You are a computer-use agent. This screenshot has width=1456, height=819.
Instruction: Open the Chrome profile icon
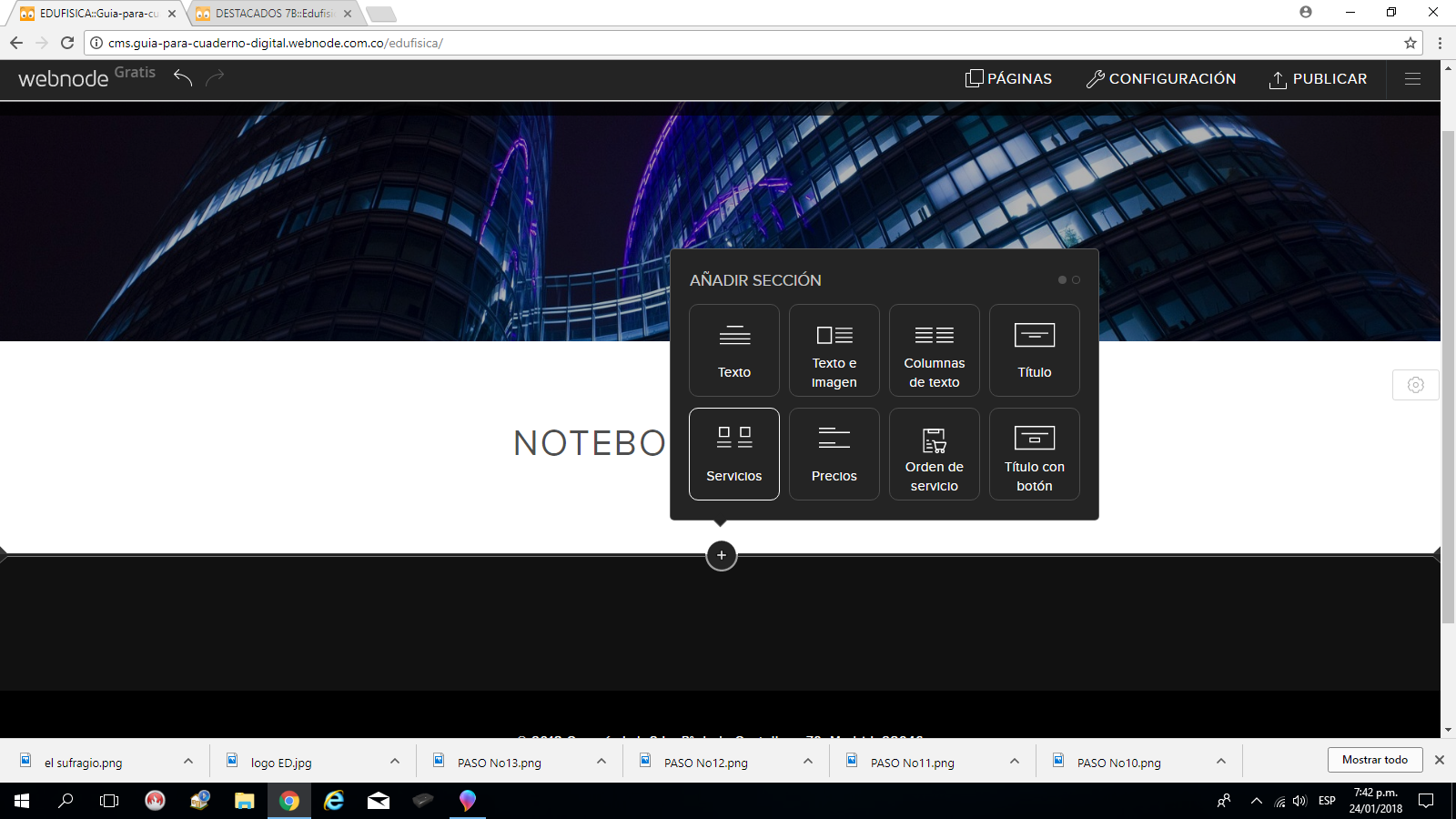pyautogui.click(x=1306, y=12)
